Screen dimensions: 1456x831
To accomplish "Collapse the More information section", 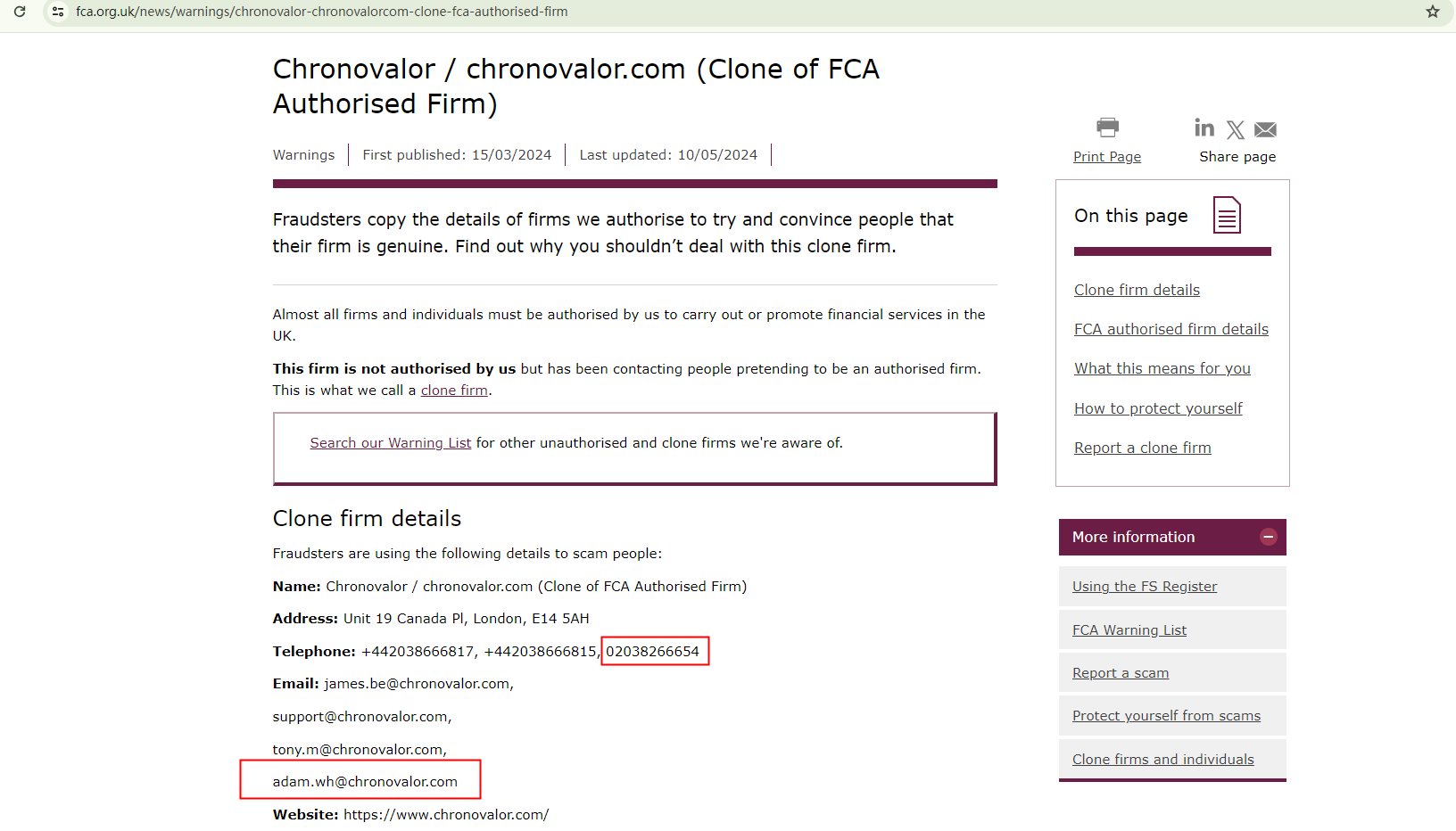I will click(1268, 537).
